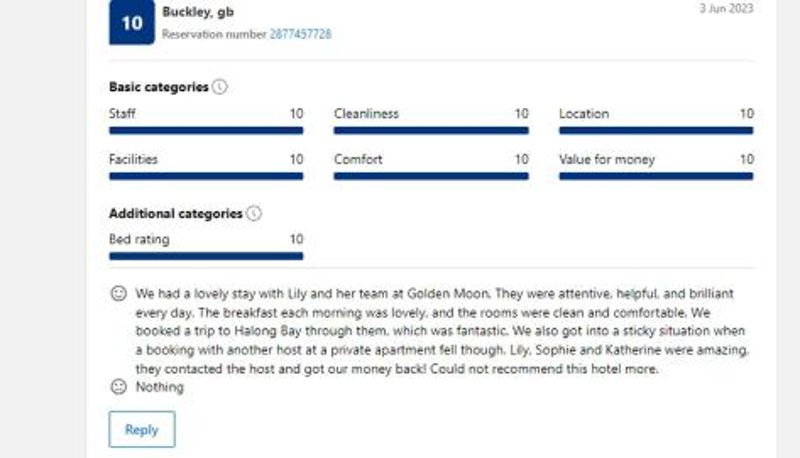Click the Basic categories info icon

(219, 87)
